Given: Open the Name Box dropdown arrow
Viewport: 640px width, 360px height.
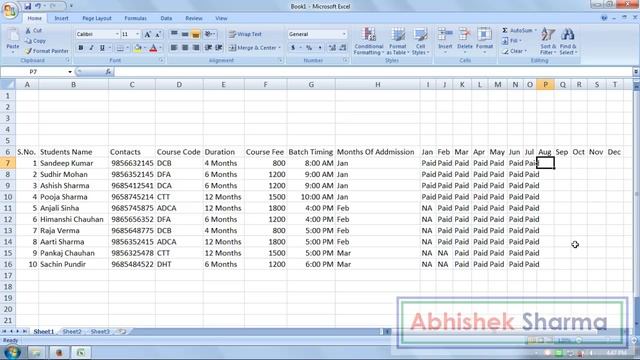Looking at the screenshot, I should [x=70, y=72].
